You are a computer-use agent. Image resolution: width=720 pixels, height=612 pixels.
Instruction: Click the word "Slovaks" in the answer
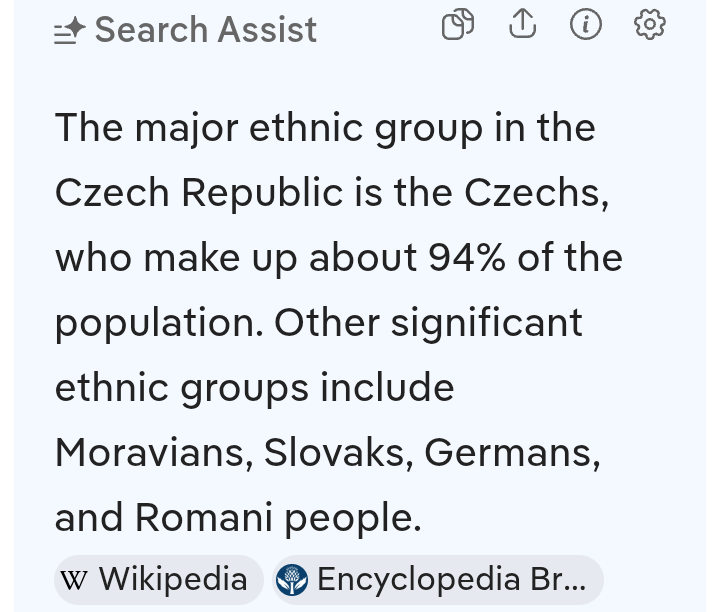point(338,453)
